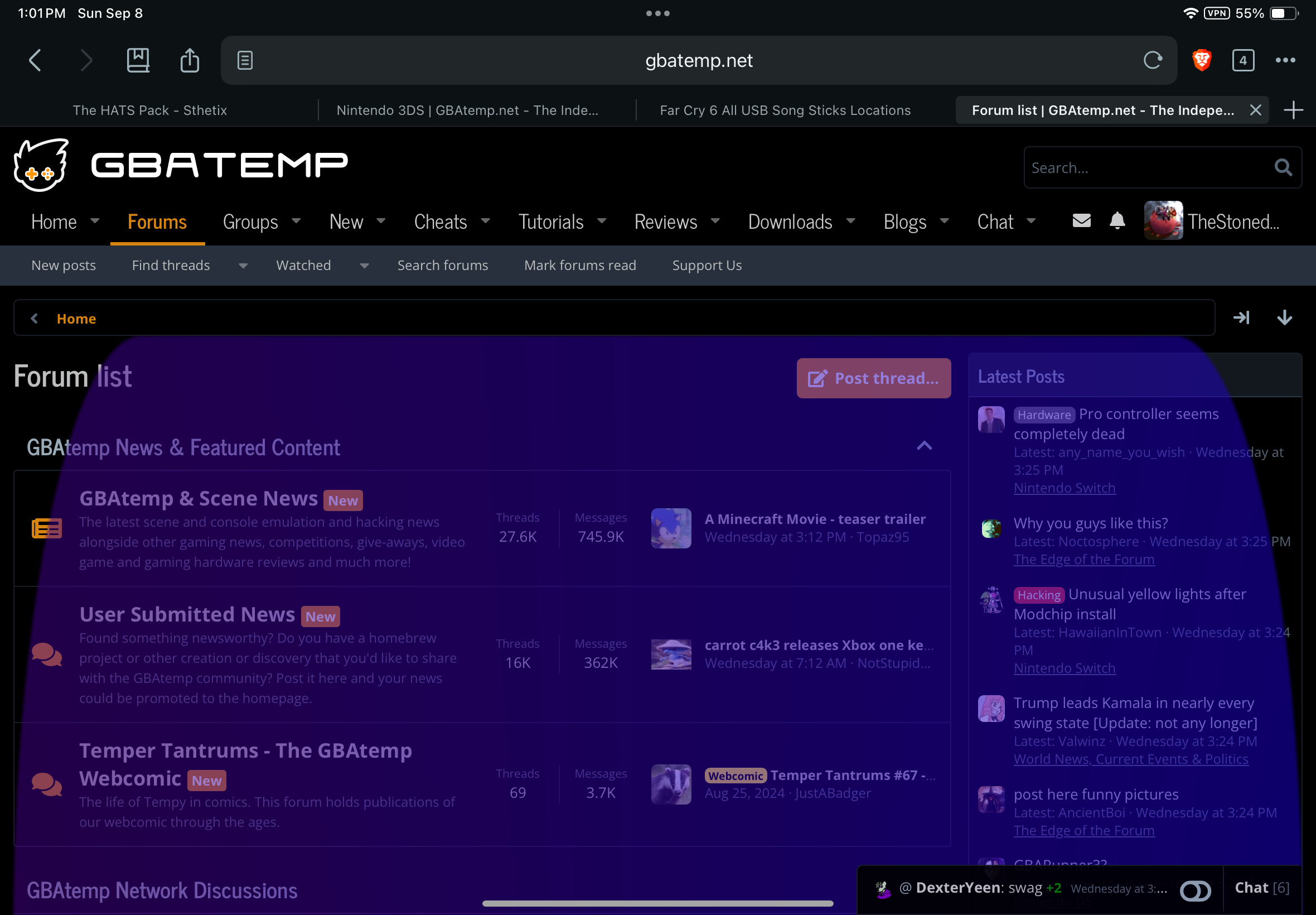The height and width of the screenshot is (915, 1316).
Task: Open New posts in sub-navigation
Action: 64,266
